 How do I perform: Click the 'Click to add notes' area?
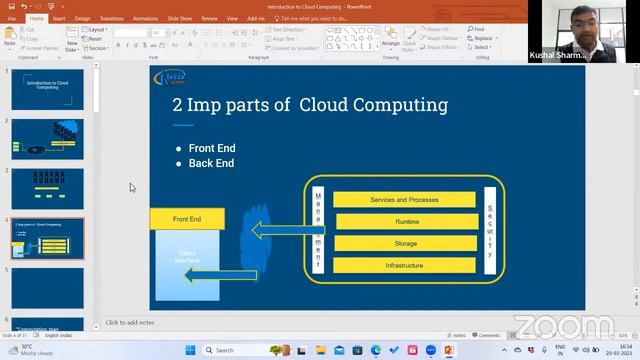pyautogui.click(x=130, y=322)
